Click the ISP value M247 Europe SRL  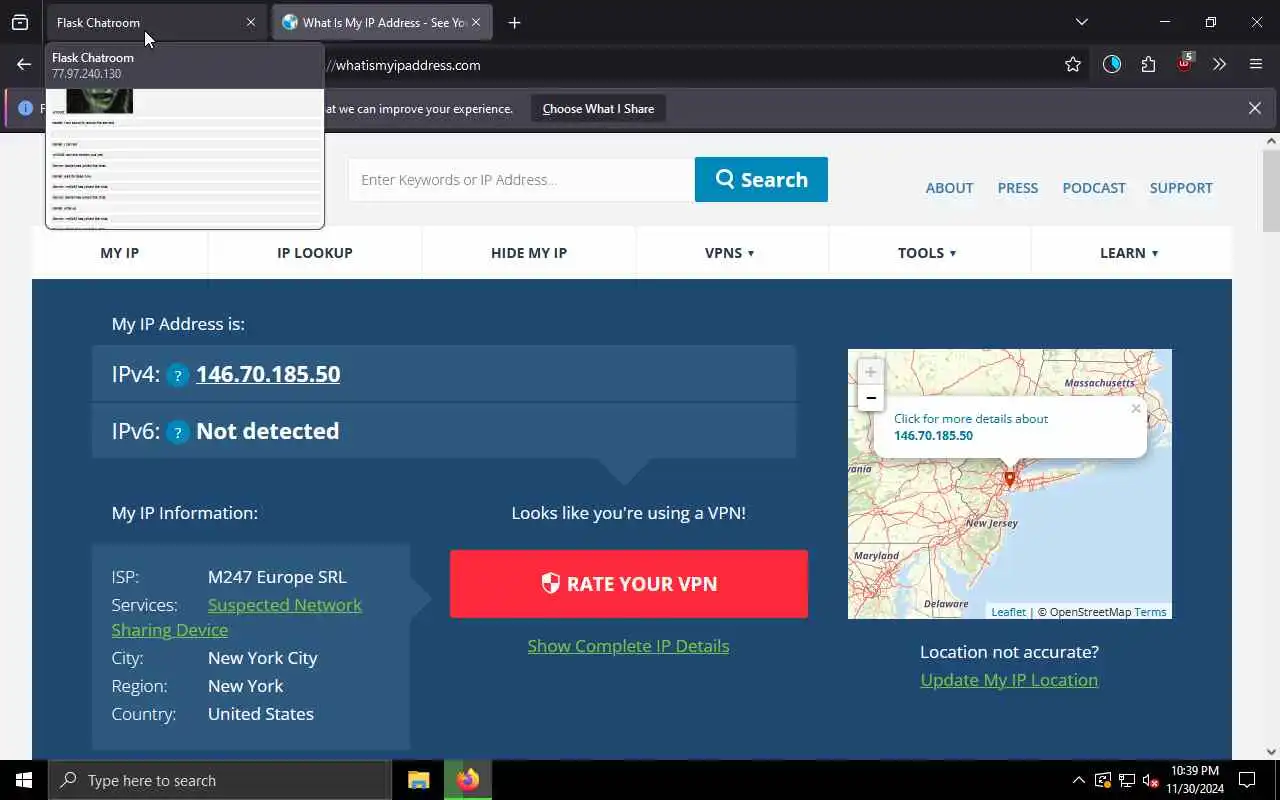click(277, 577)
